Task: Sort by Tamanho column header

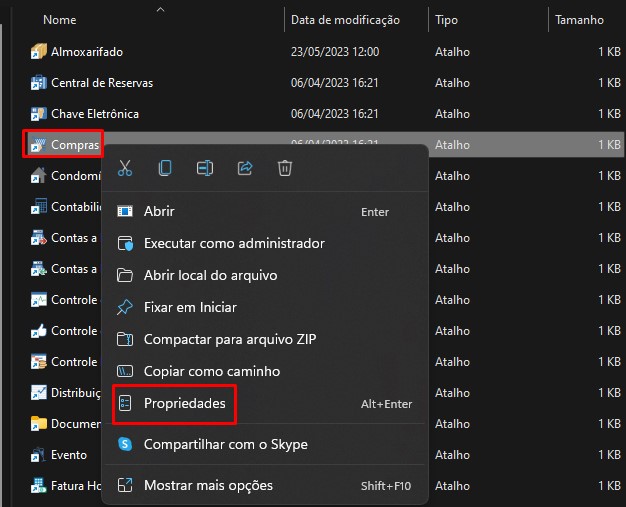Action: [579, 20]
